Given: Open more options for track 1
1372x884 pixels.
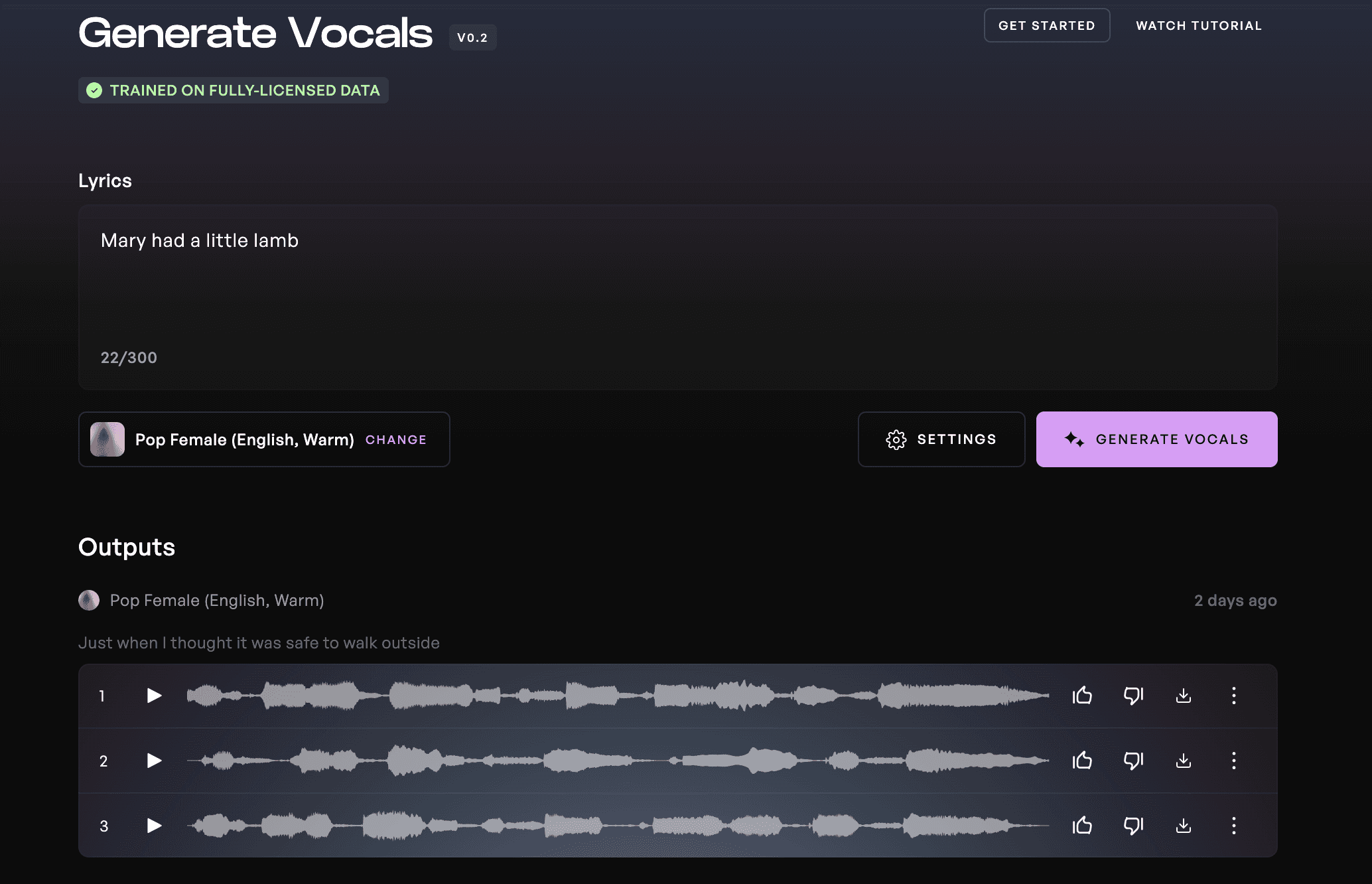Looking at the screenshot, I should coord(1234,696).
